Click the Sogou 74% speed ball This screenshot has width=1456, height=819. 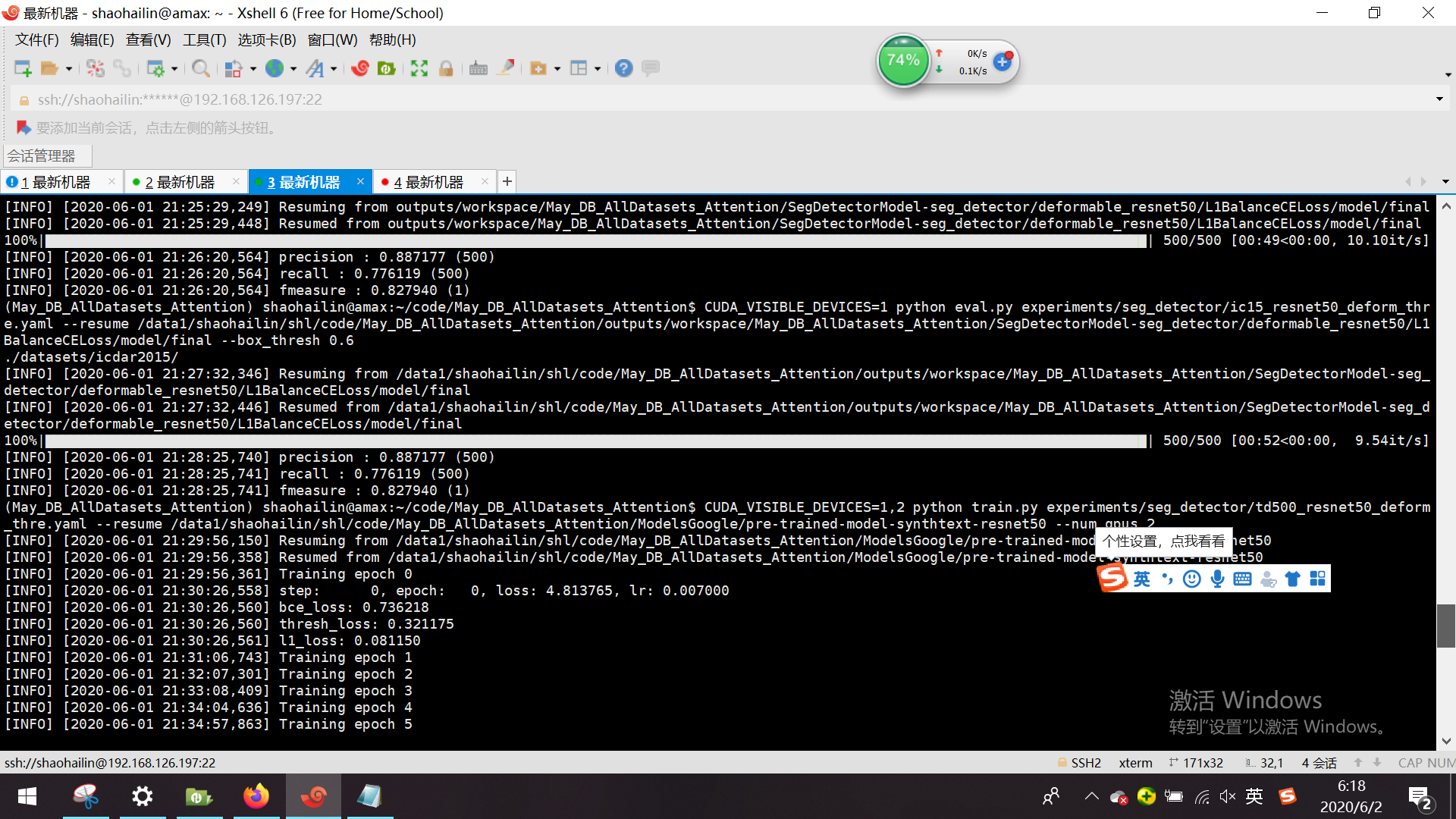(903, 61)
